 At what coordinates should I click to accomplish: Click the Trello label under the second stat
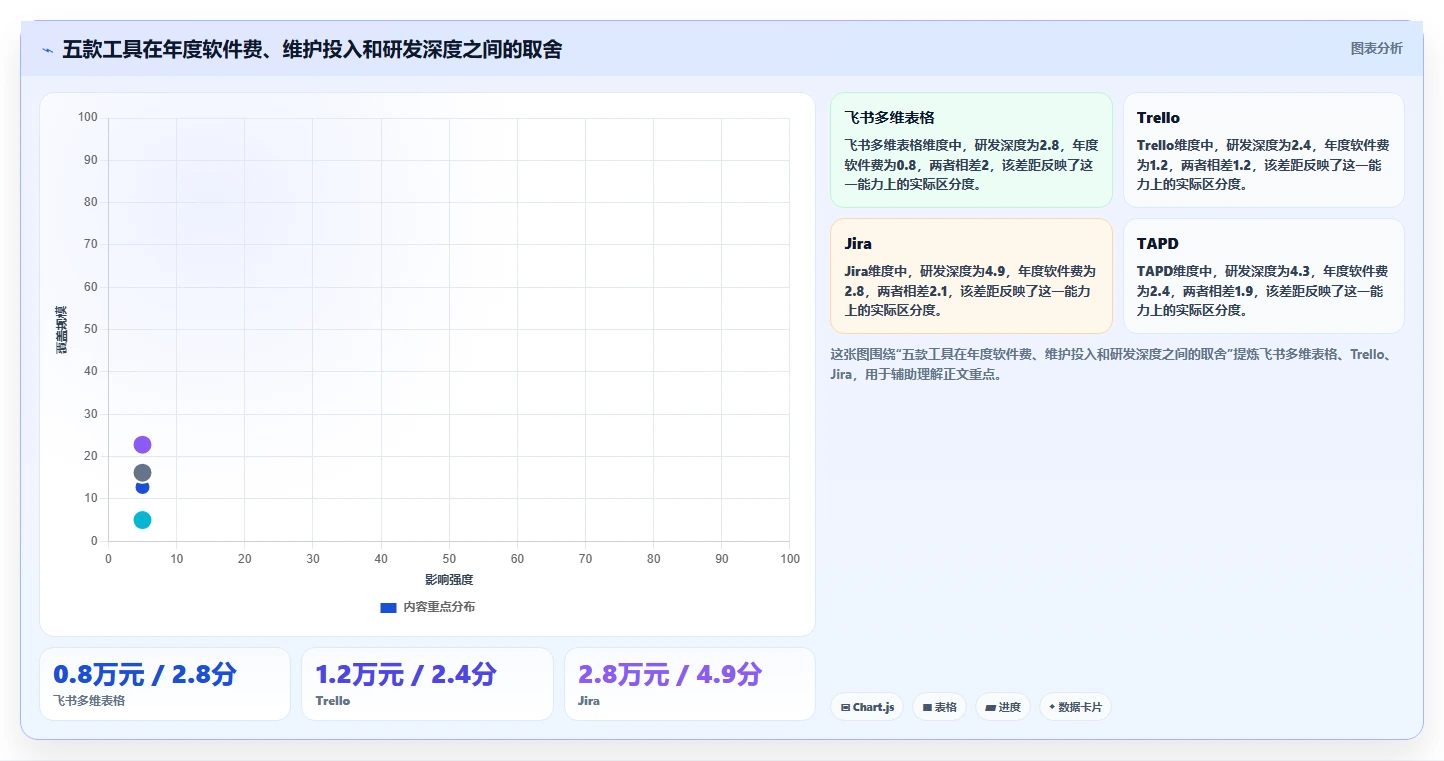333,701
